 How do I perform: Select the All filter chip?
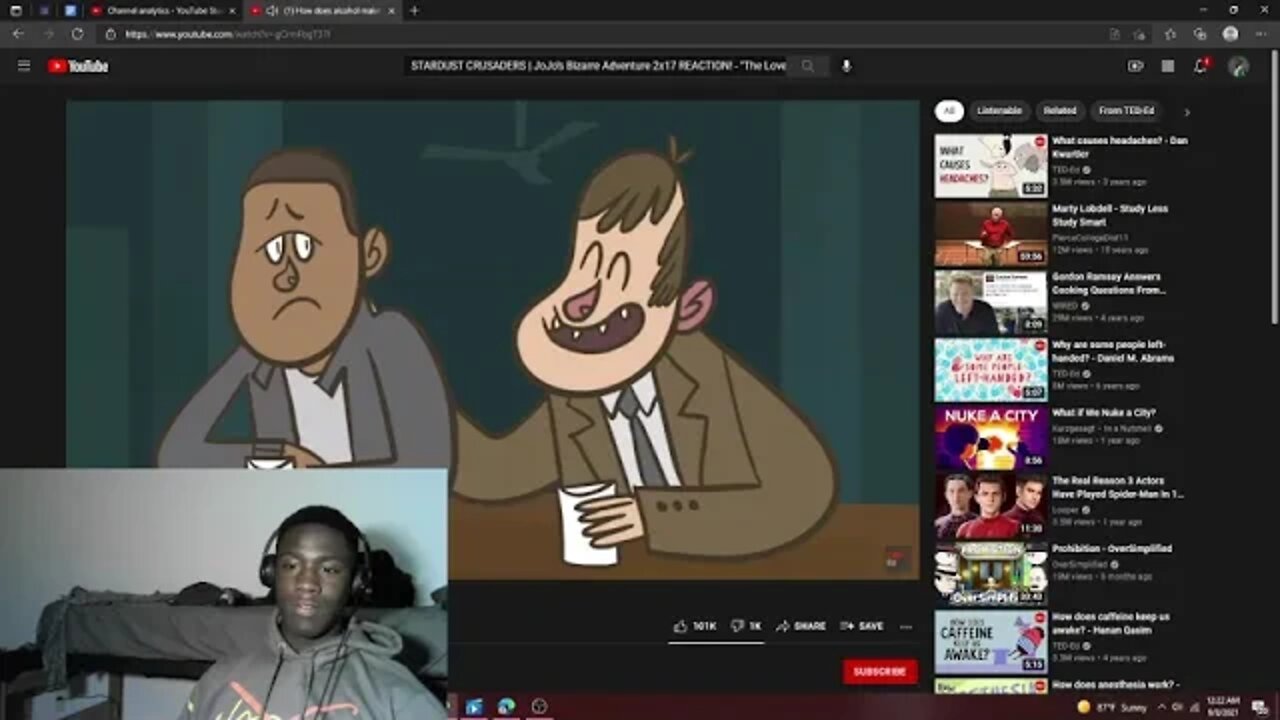[x=949, y=111]
